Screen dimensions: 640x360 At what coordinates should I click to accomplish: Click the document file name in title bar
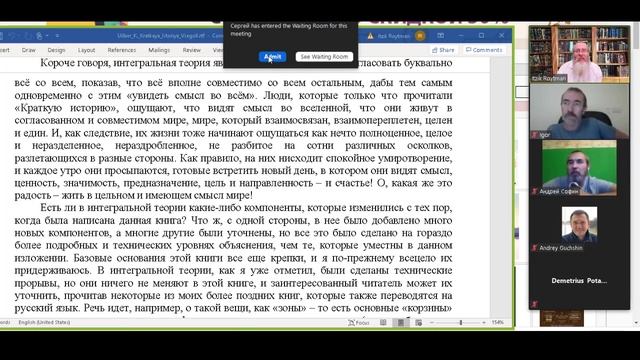tap(160, 36)
